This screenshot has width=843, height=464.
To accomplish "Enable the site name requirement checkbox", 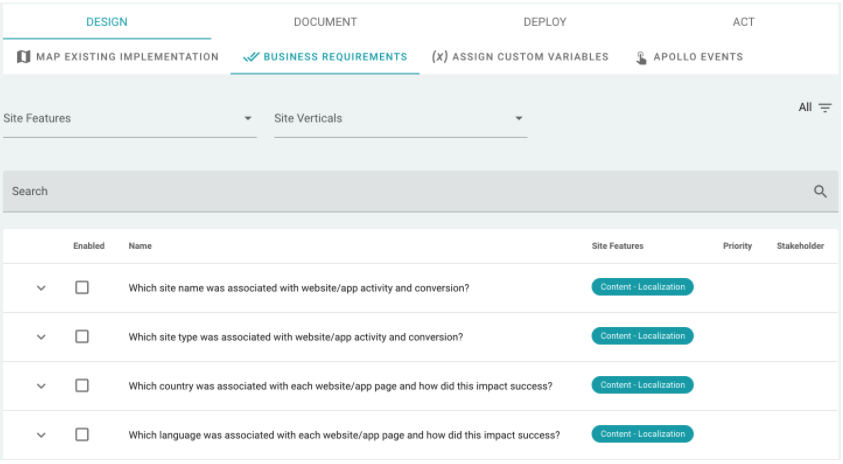I will pyautogui.click(x=82, y=288).
